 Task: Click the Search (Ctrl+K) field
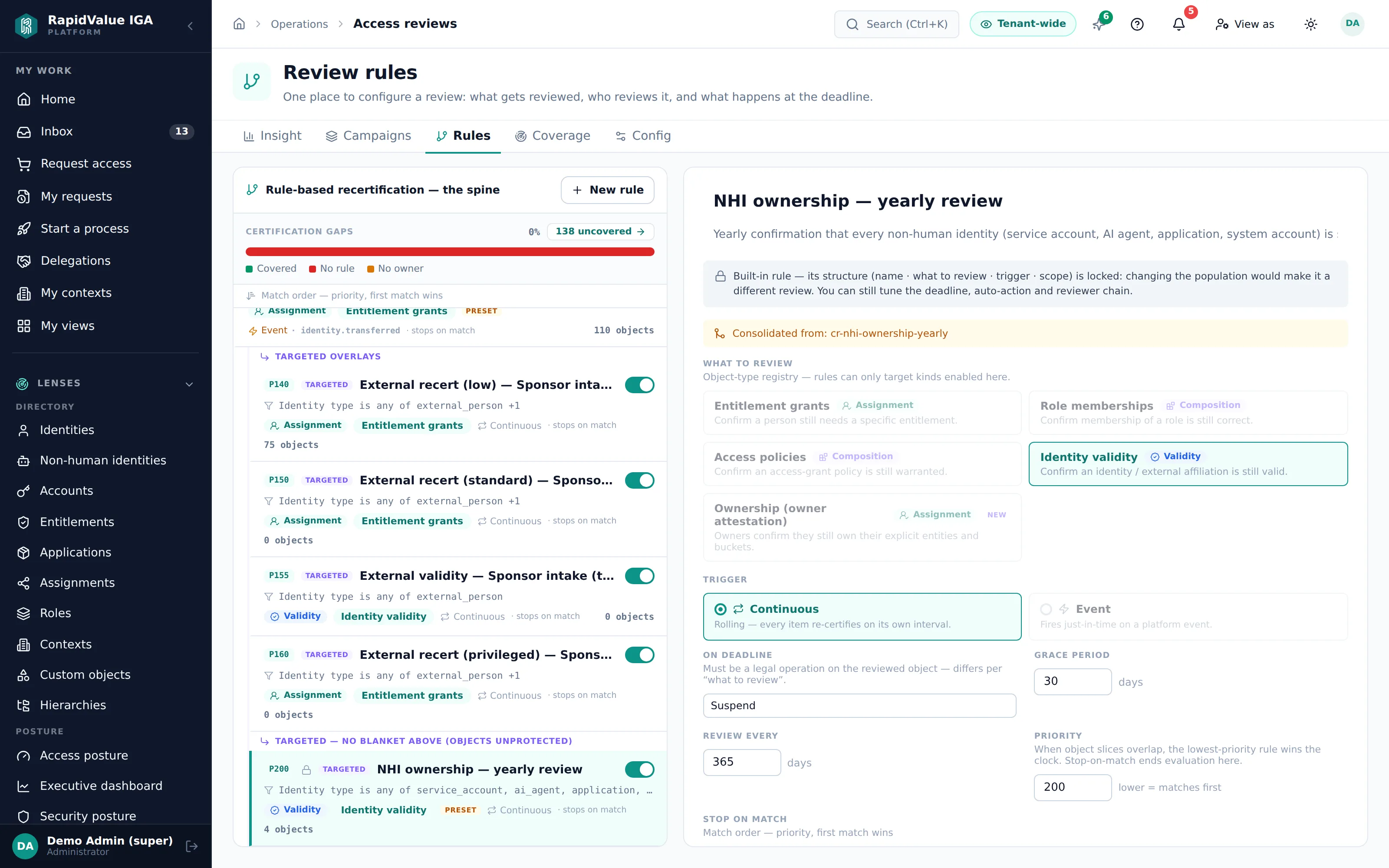click(x=896, y=24)
